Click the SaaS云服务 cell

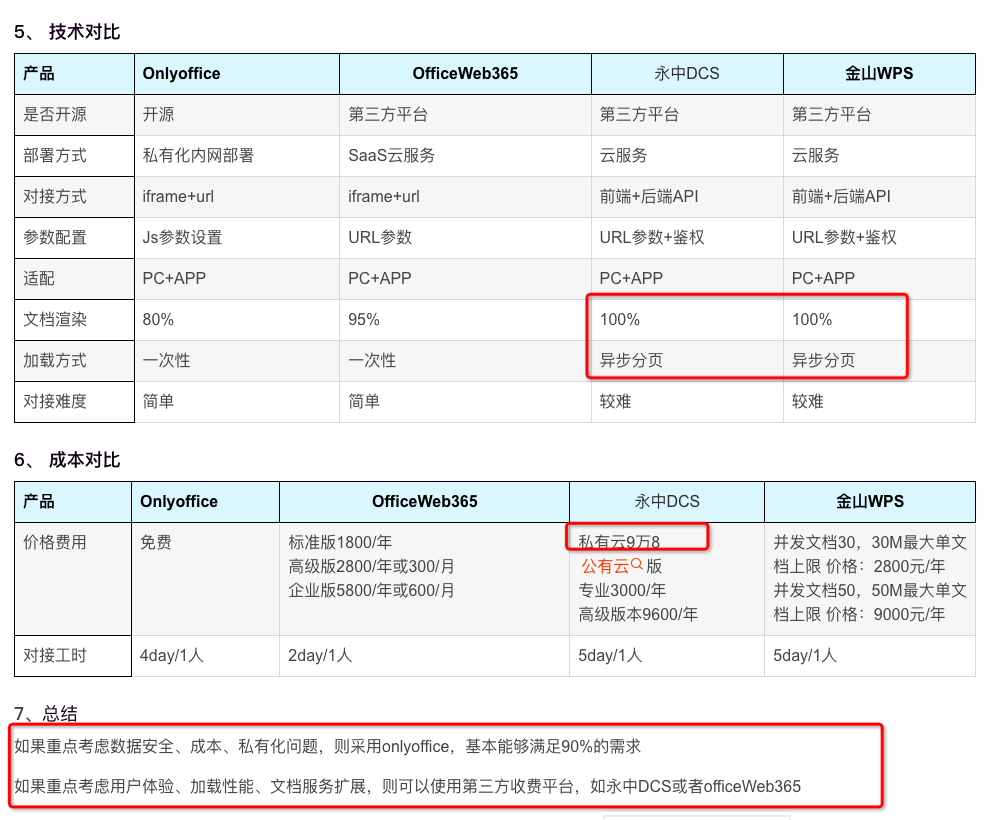pyautogui.click(x=391, y=156)
